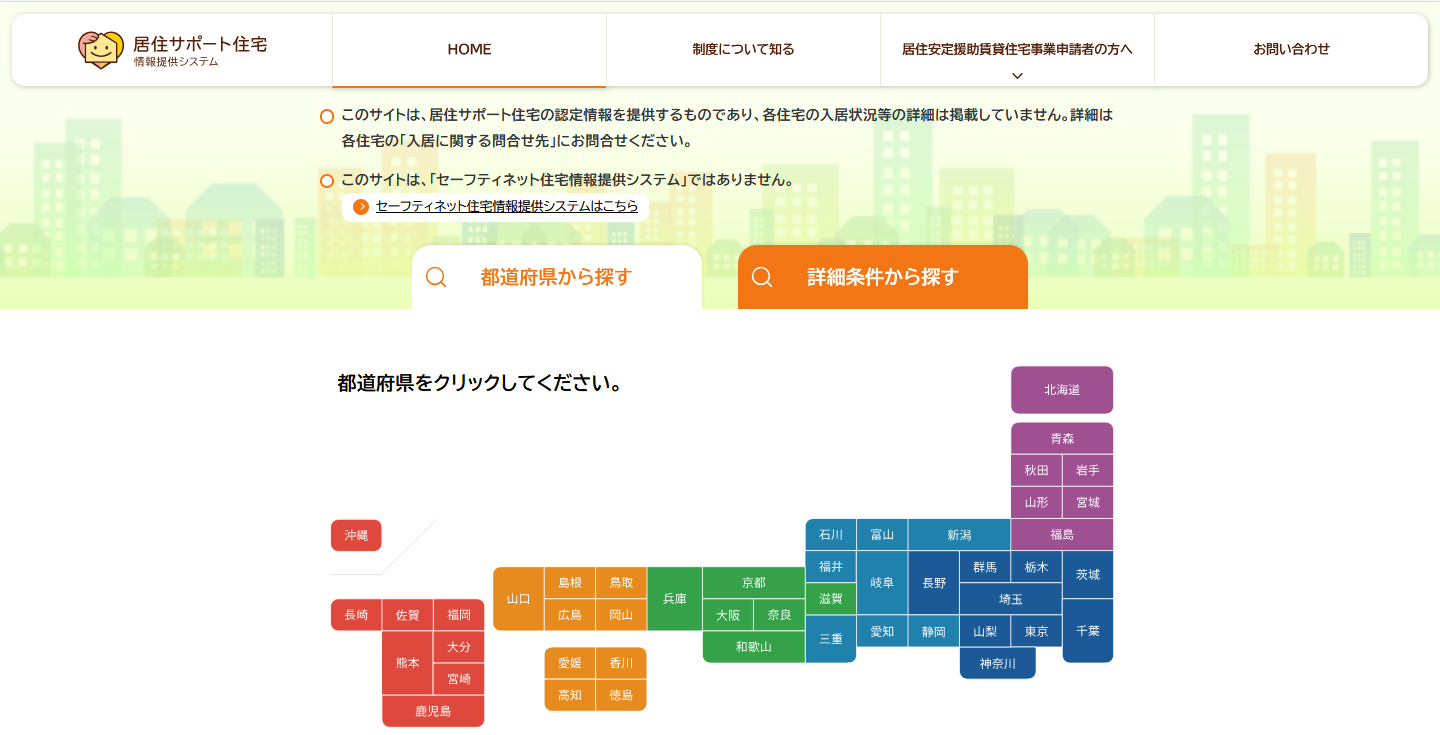Select 沖縄 on the prefecture map
The width and height of the screenshot is (1440, 735).
pos(356,535)
